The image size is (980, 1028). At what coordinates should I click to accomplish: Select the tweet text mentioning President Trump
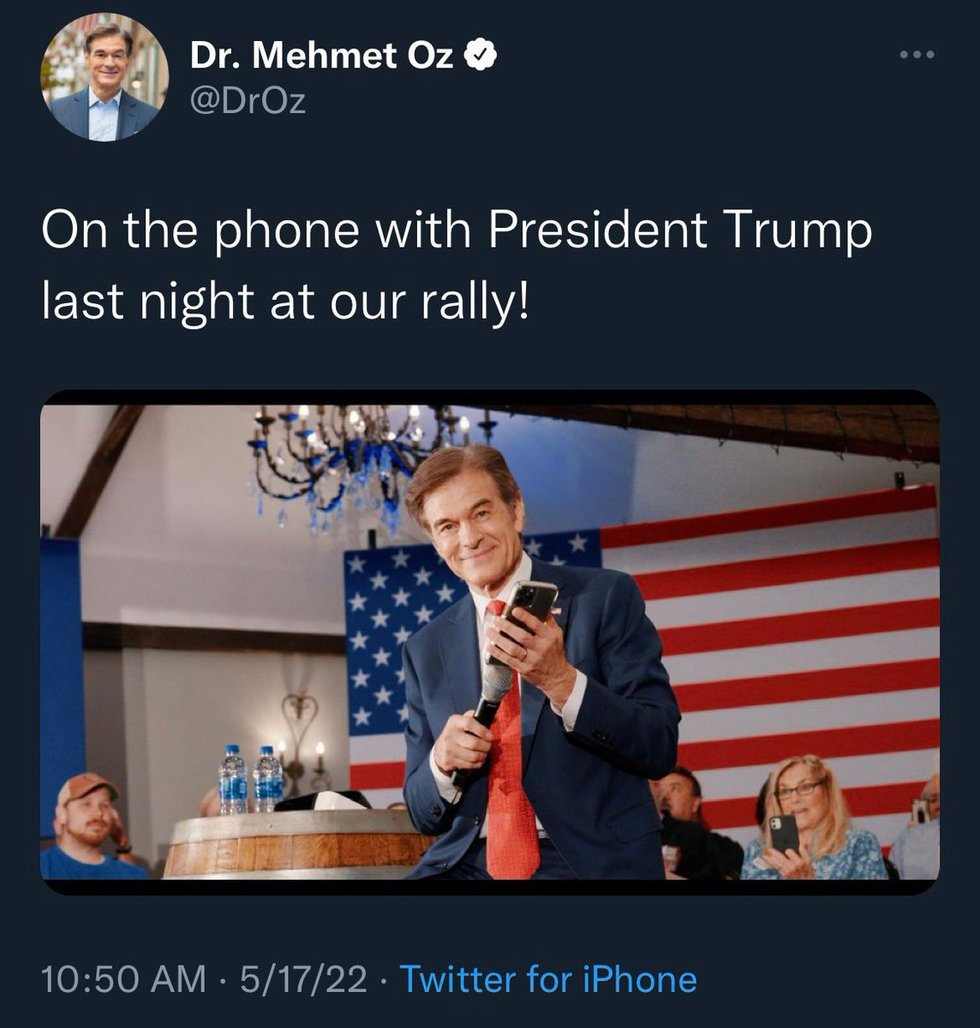(x=455, y=265)
